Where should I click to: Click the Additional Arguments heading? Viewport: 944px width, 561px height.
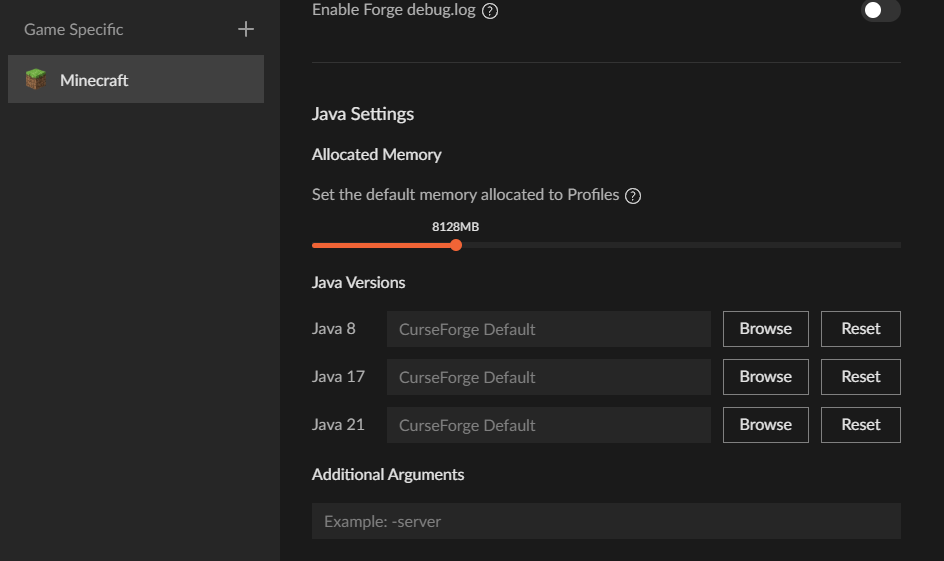(388, 475)
